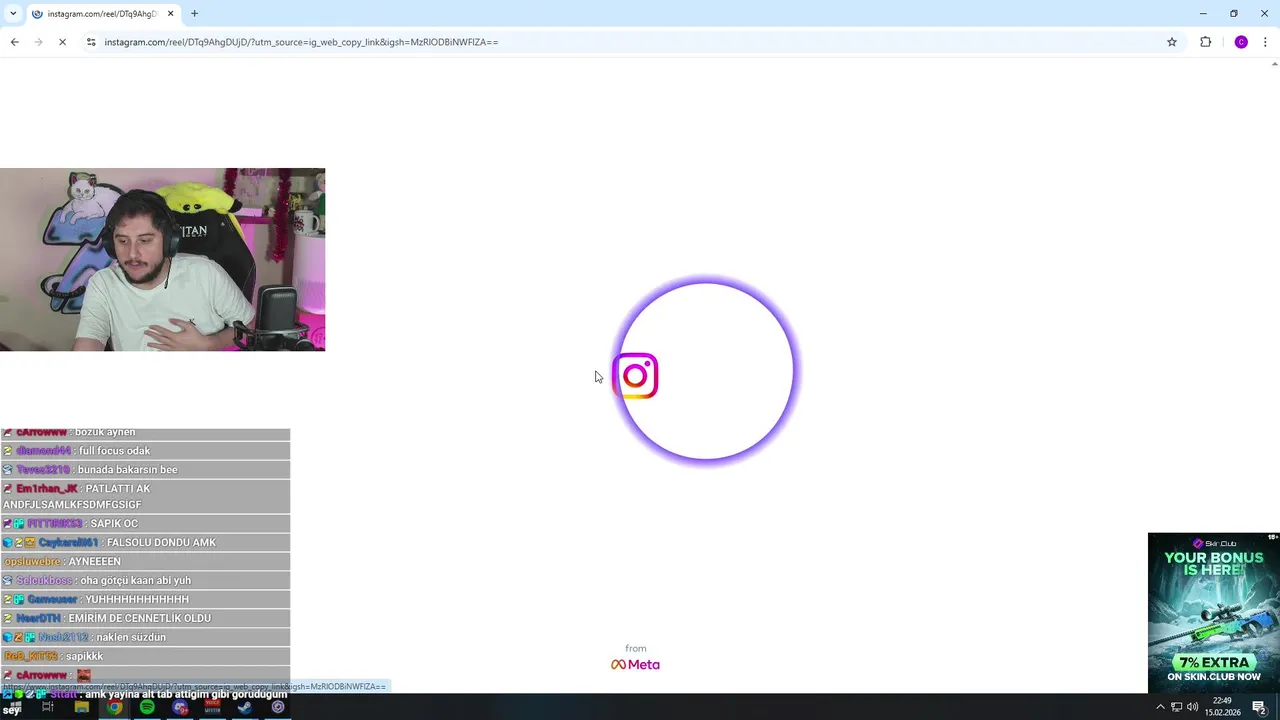
Task: Restore down the Chrome window
Action: click(1234, 14)
